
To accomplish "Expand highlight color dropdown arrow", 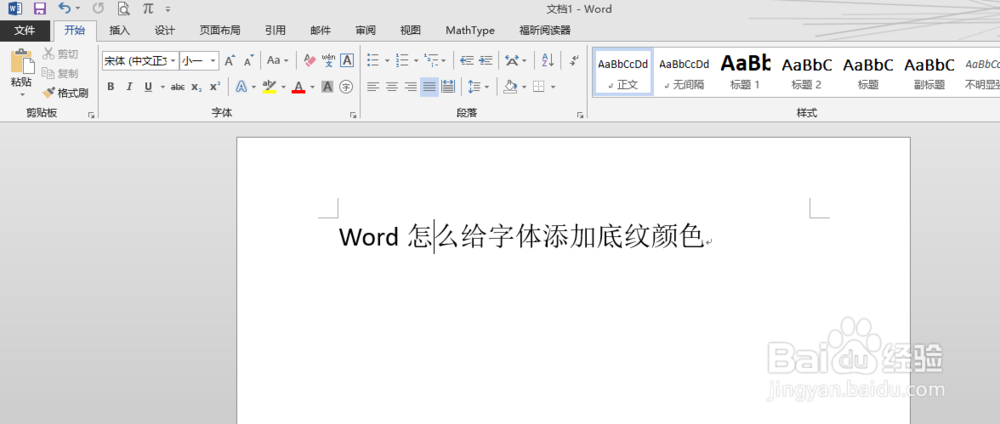I will coord(283,87).
